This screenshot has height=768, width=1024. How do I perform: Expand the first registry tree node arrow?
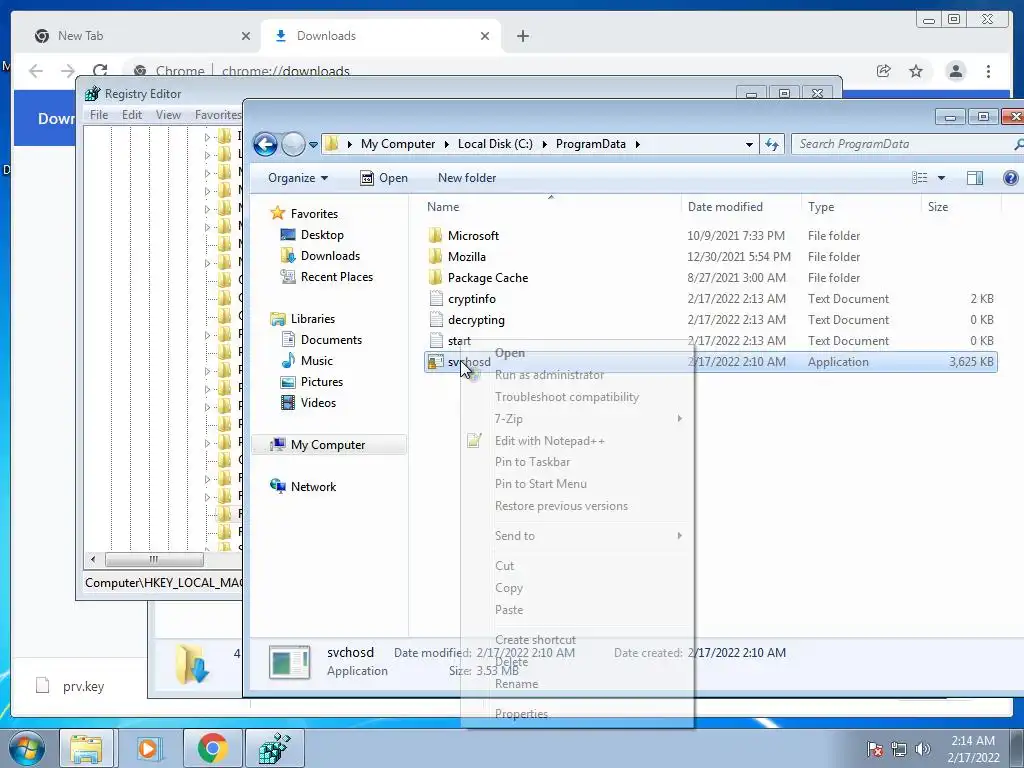point(207,137)
